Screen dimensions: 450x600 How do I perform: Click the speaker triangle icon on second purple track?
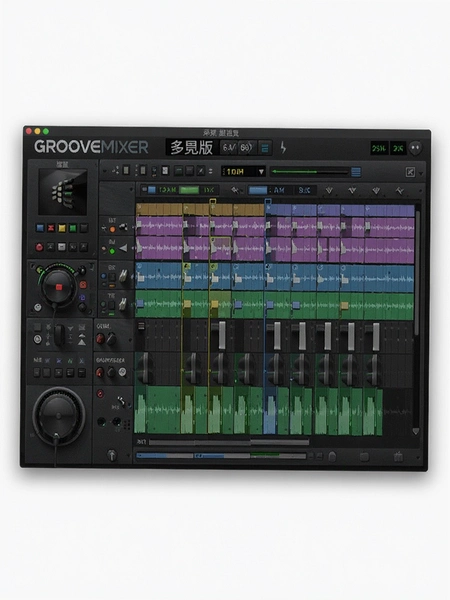tap(123, 249)
